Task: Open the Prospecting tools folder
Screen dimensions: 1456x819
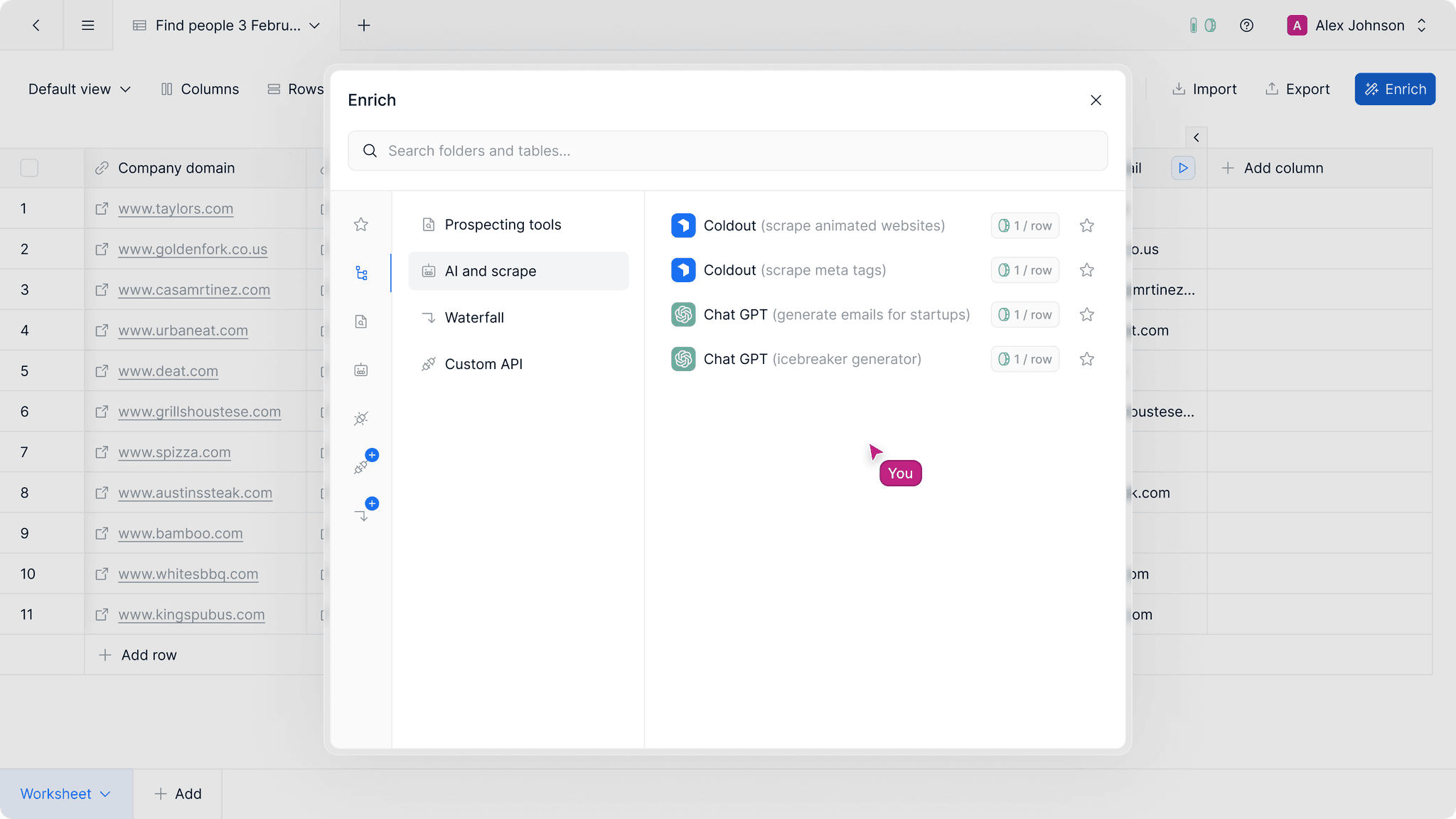Action: tap(518, 225)
